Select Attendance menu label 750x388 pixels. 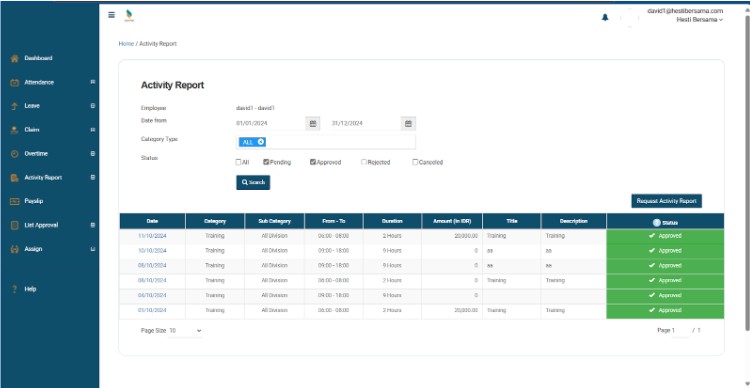39,82
